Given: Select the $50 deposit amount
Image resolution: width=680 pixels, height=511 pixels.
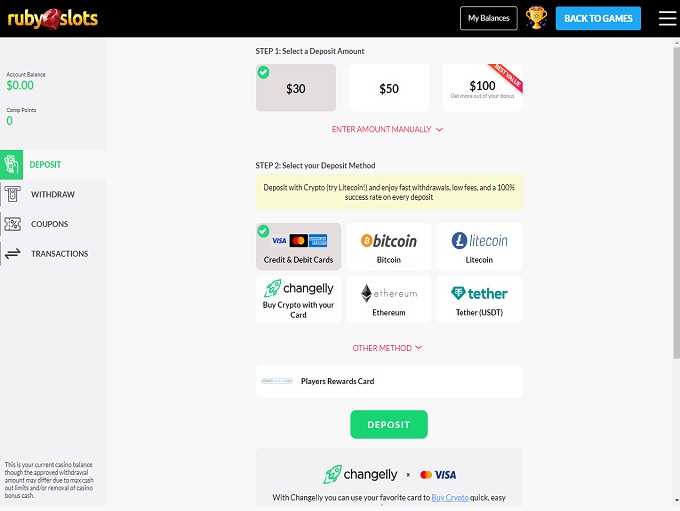Looking at the screenshot, I should pos(389,88).
